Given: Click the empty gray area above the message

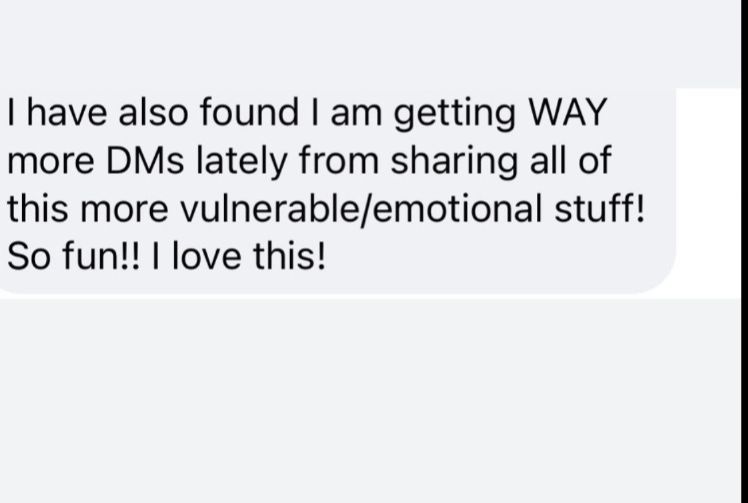Looking at the screenshot, I should [370, 44].
